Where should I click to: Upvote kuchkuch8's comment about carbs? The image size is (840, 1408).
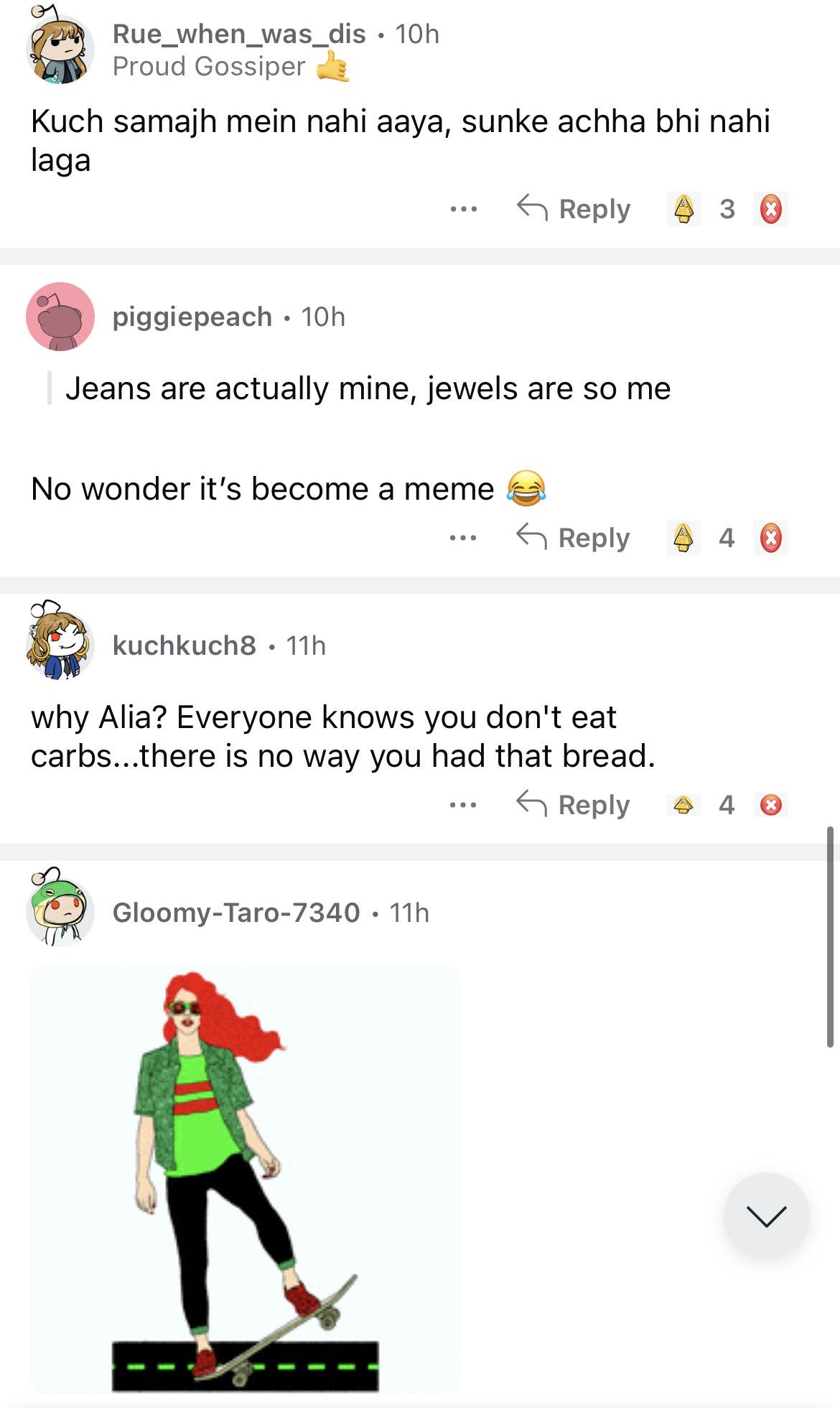[x=683, y=805]
